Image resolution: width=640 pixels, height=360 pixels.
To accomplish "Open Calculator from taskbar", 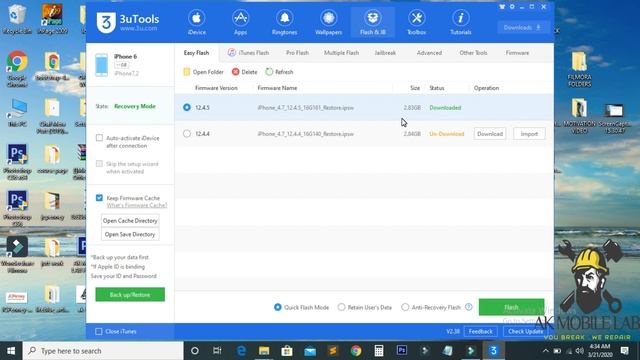I will pyautogui.click(x=379, y=351).
